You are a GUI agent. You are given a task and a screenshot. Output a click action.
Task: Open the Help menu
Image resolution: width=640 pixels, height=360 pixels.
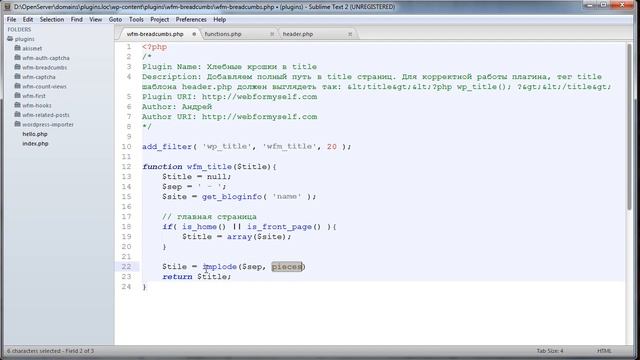coord(220,20)
